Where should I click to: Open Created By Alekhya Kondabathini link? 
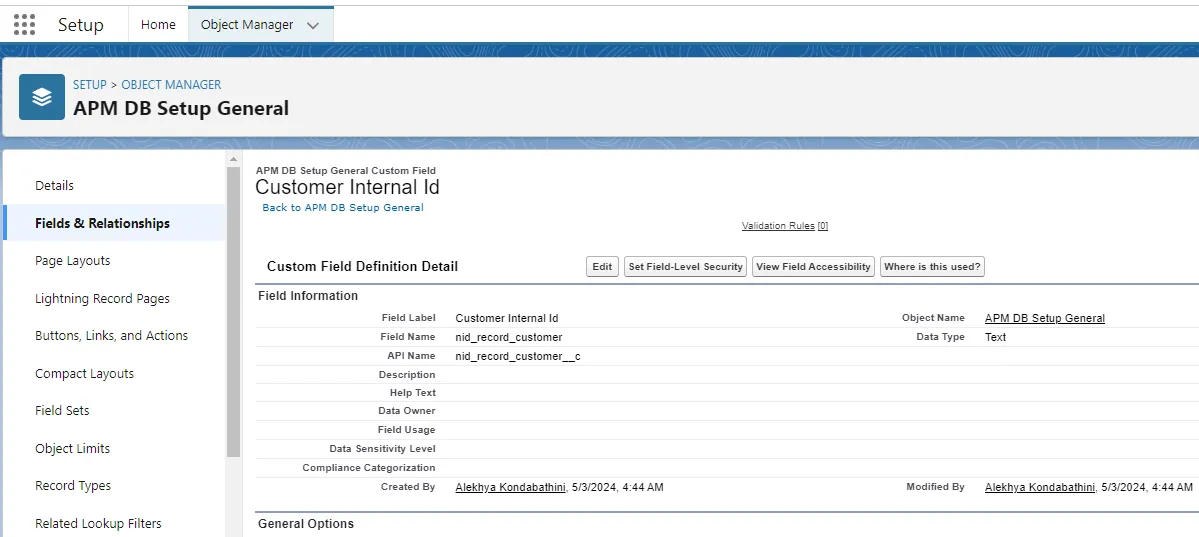tap(509, 487)
